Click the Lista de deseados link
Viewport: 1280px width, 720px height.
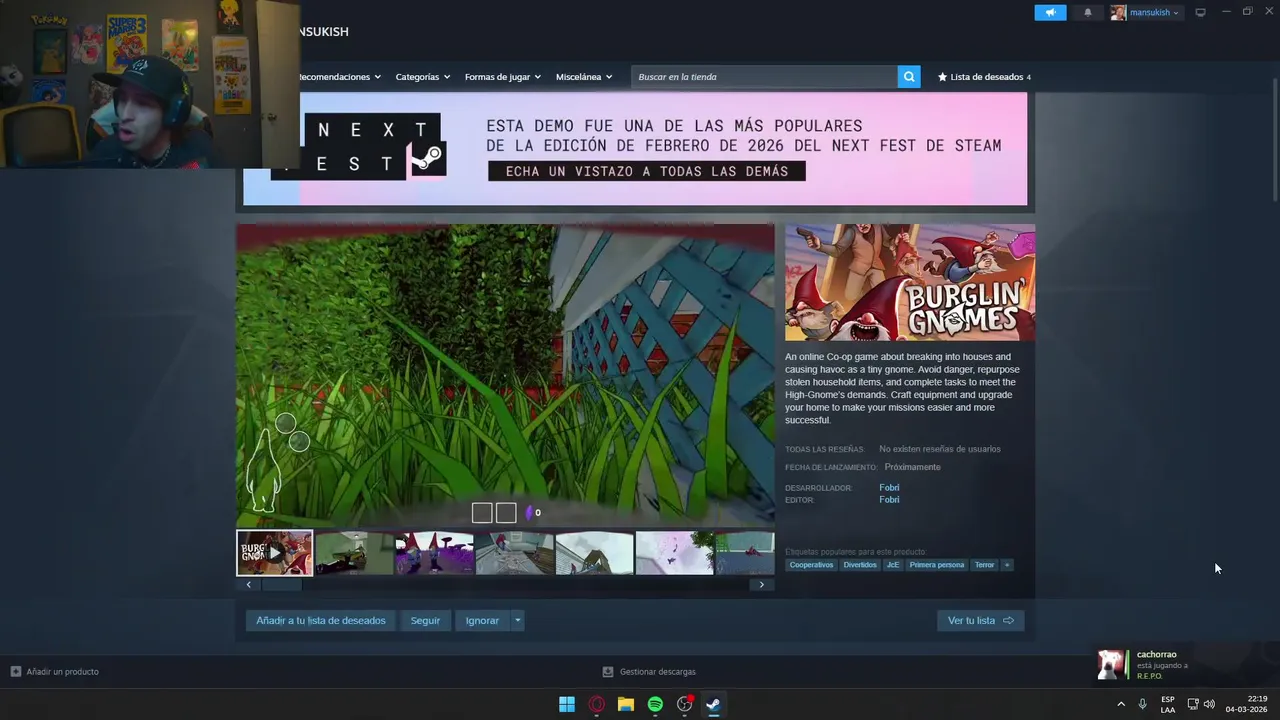(x=986, y=77)
